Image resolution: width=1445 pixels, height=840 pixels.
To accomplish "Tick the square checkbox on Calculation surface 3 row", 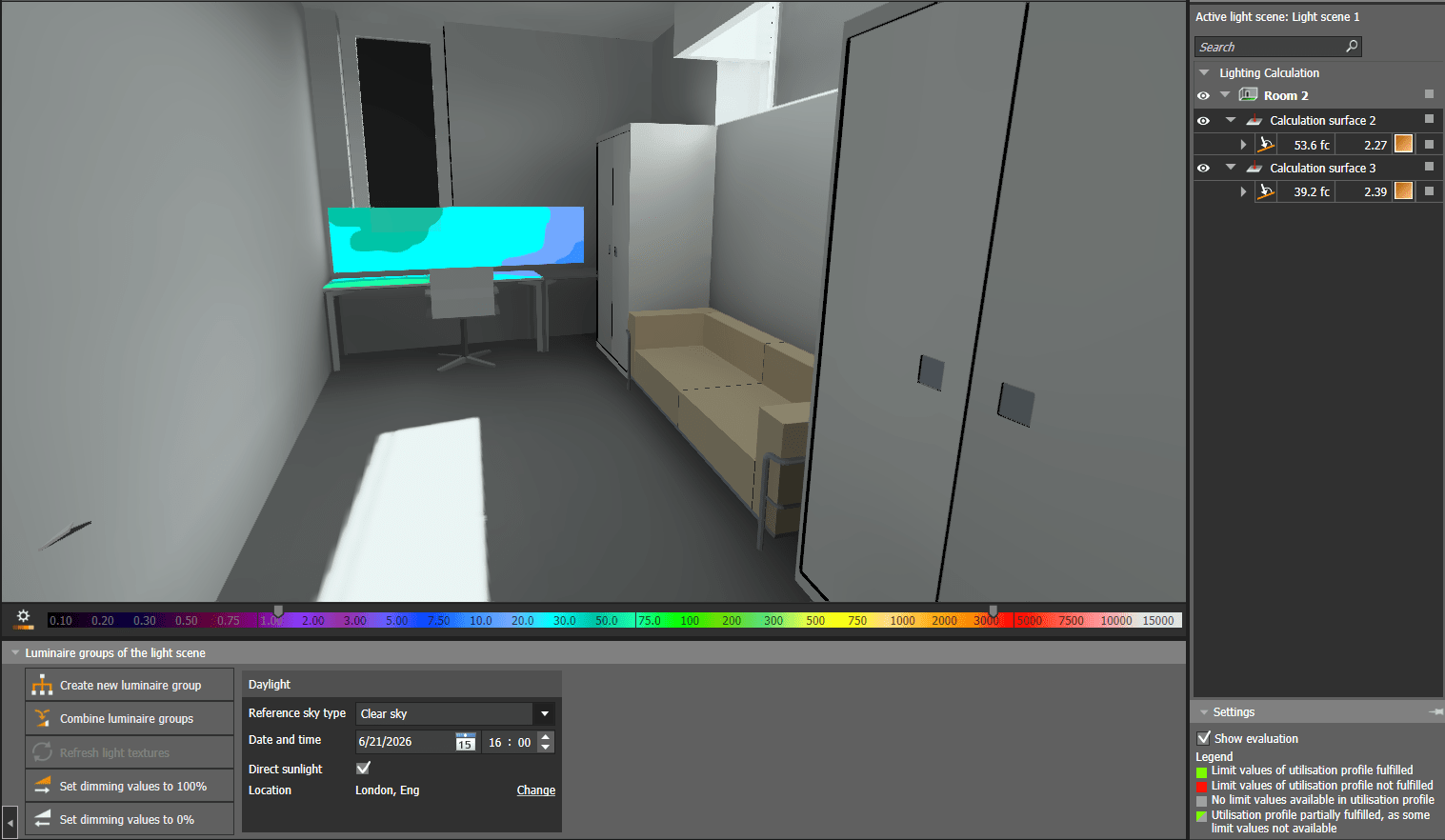I will (1429, 167).
